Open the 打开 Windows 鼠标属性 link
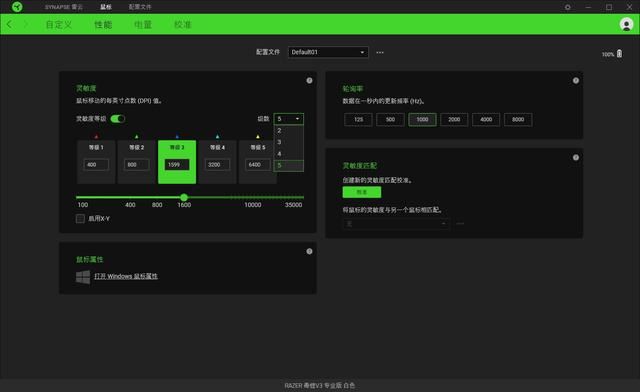The height and width of the screenshot is (392, 640). [x=126, y=276]
